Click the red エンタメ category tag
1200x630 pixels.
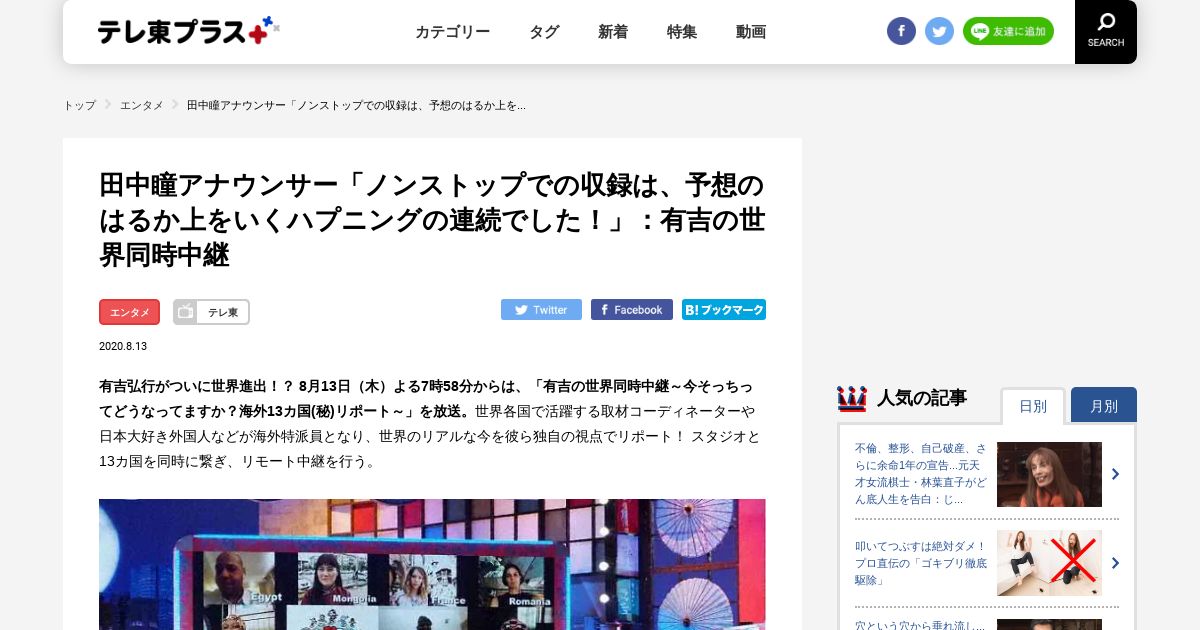click(x=129, y=312)
